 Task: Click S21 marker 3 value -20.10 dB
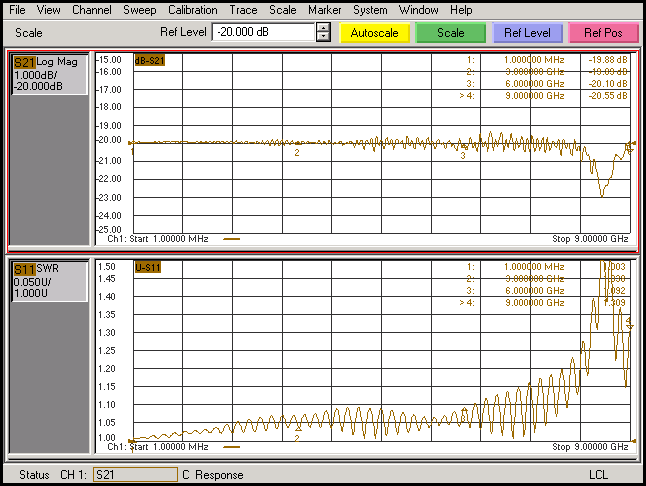[608, 84]
